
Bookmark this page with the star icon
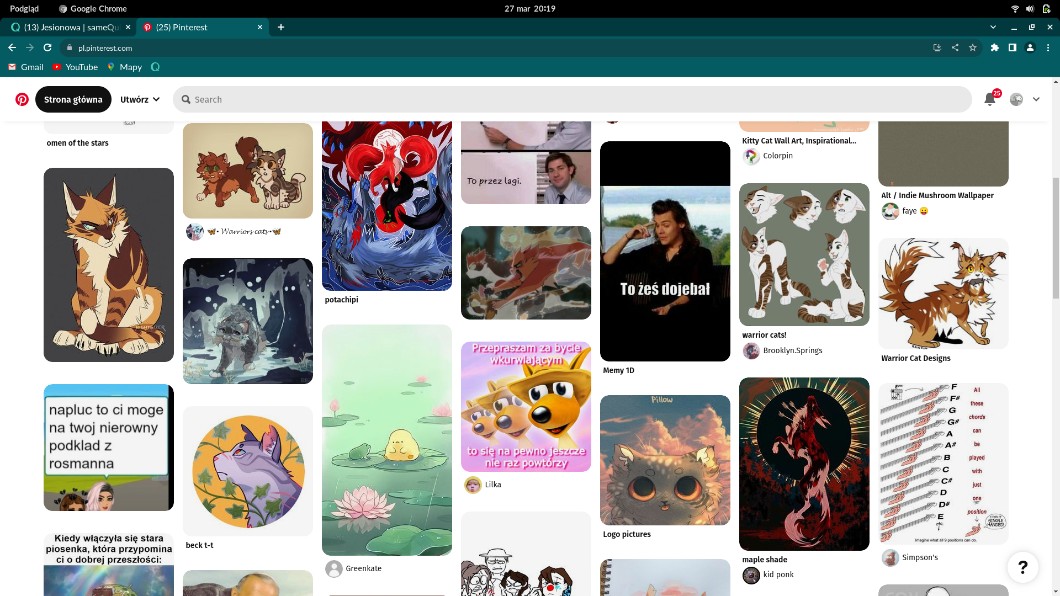(972, 47)
